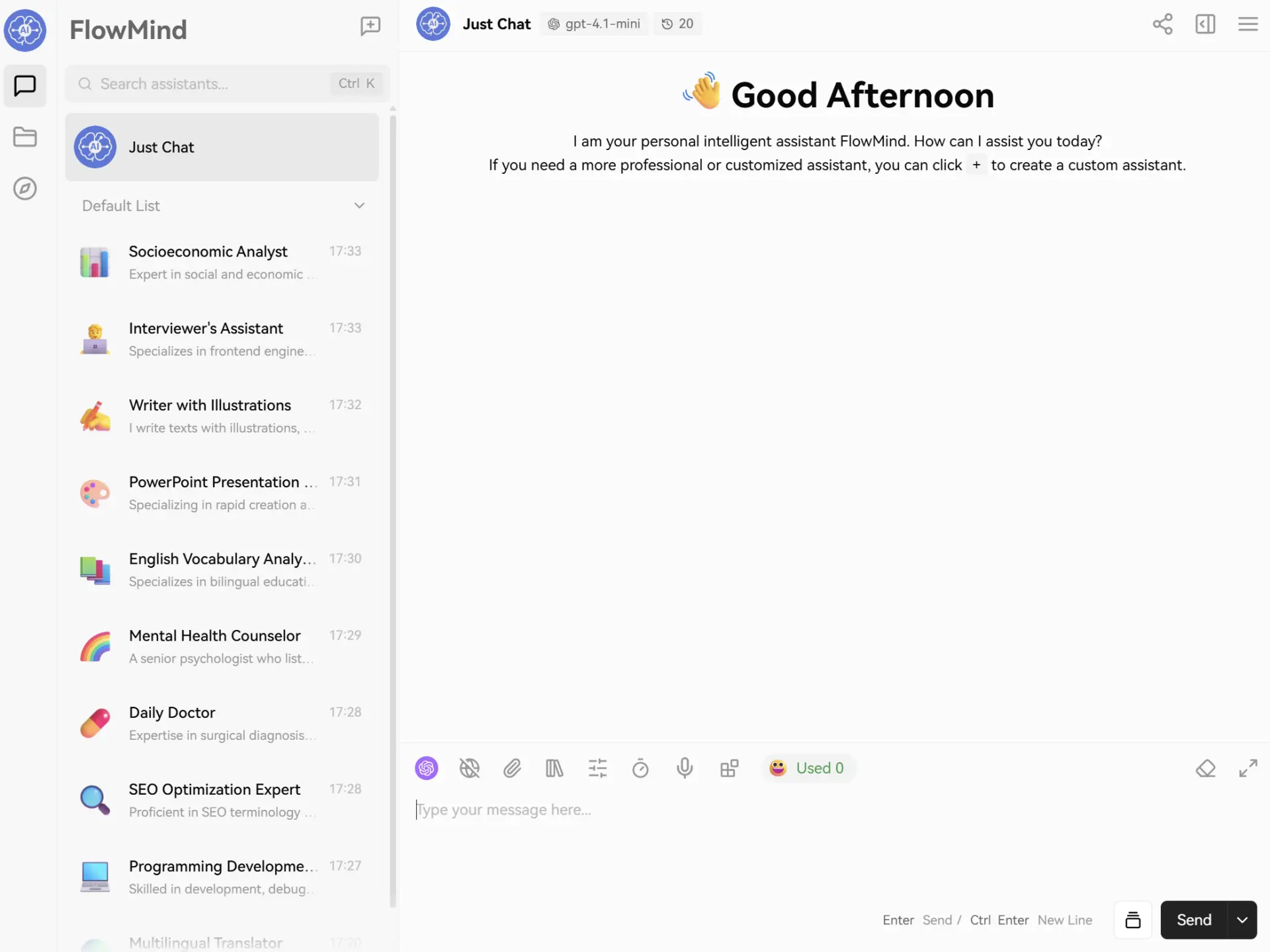Open the gpt-4.1-mini model selector
1270x952 pixels.
coord(594,24)
